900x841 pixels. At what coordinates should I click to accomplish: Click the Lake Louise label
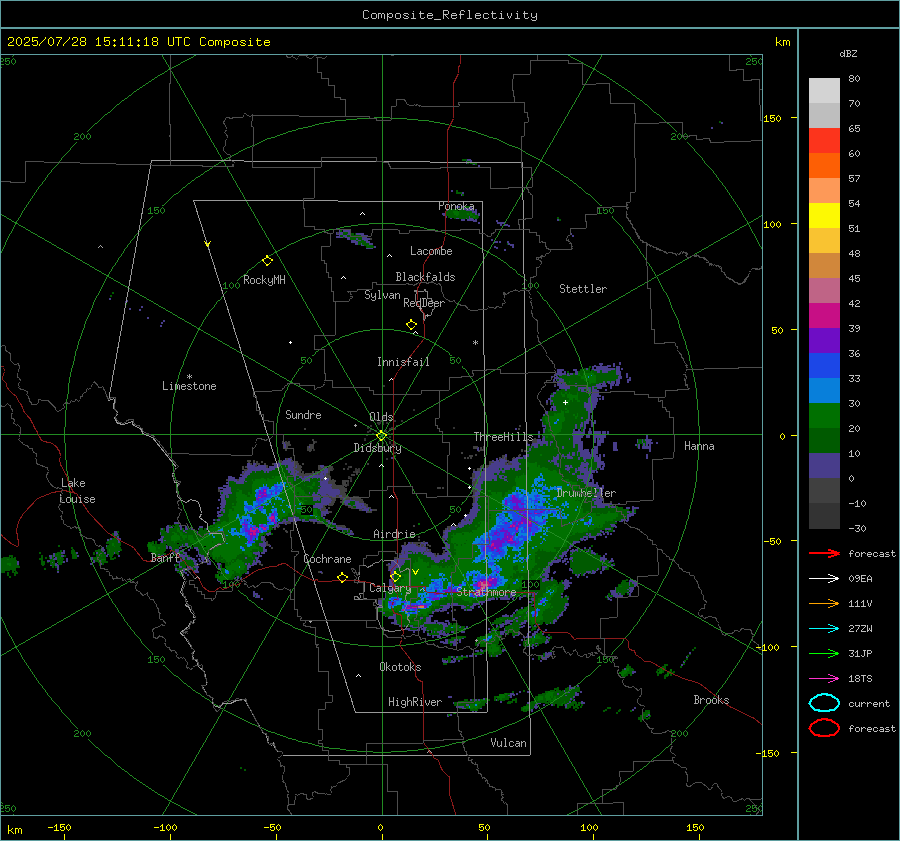click(77, 491)
